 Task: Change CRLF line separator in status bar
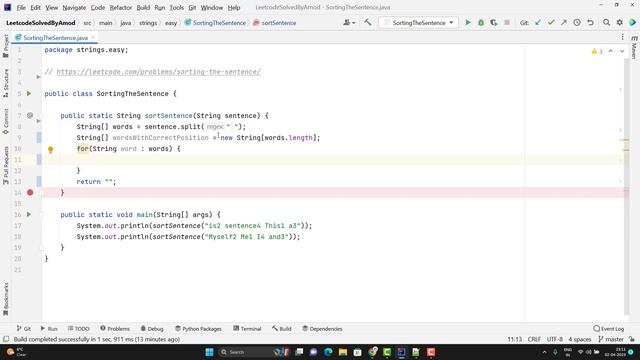(x=534, y=339)
